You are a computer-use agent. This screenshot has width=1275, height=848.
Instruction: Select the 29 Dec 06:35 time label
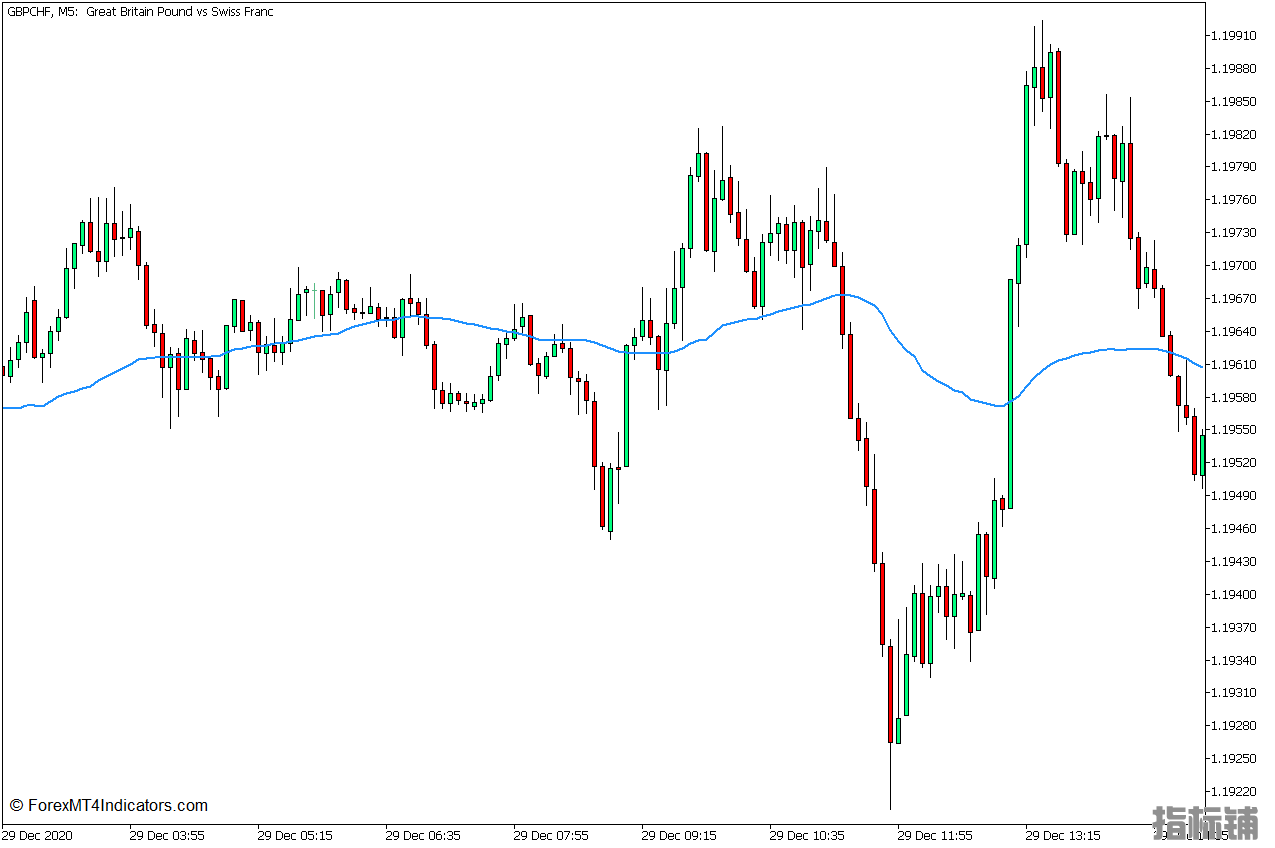[423, 834]
